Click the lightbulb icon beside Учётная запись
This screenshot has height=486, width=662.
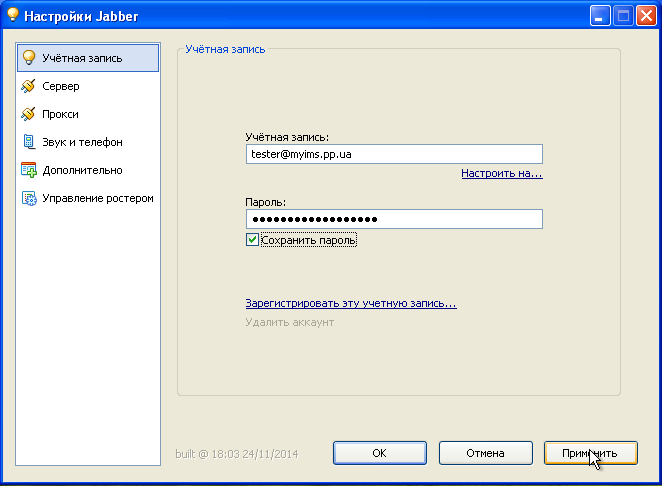pyautogui.click(x=29, y=57)
